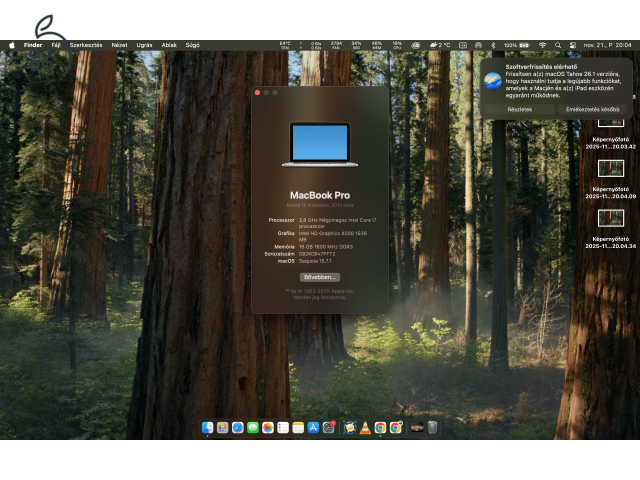
Task: Click the SSD usage status item
Action: [x=356, y=45]
